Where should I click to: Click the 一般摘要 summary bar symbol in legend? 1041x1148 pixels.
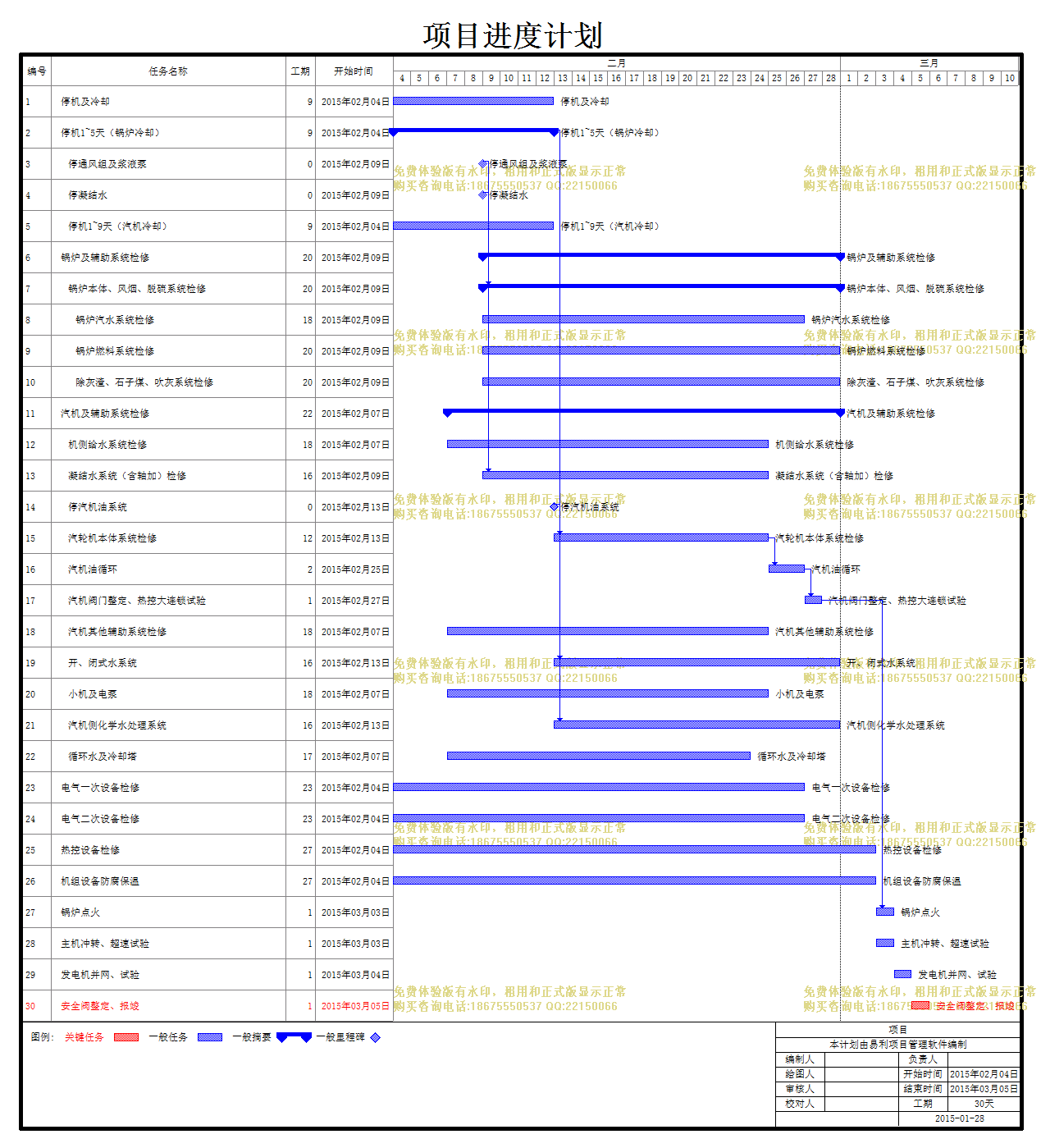click(x=294, y=1037)
